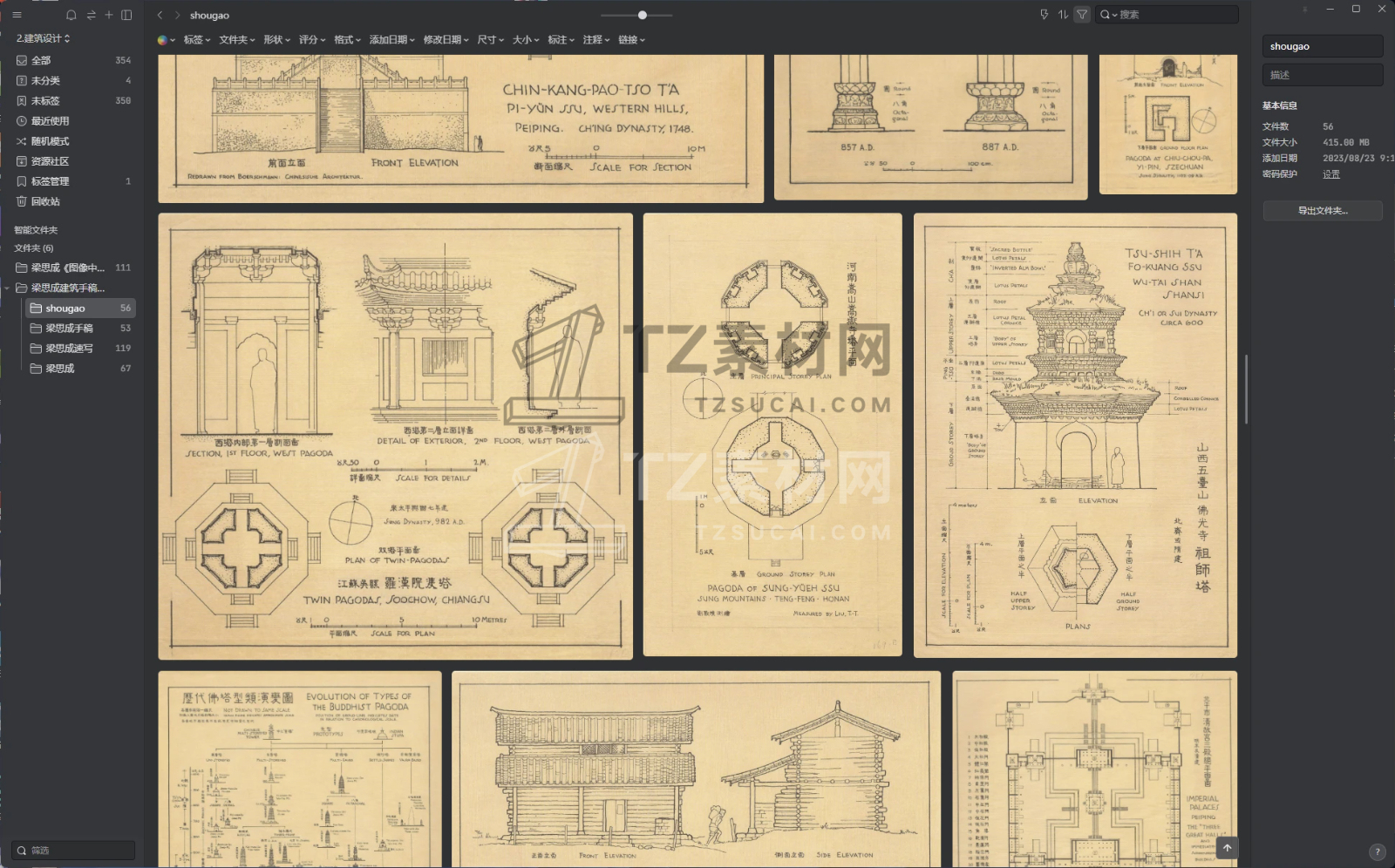The width and height of the screenshot is (1395, 868).
Task: Open the 形状 filter dropdown
Action: coord(277,39)
